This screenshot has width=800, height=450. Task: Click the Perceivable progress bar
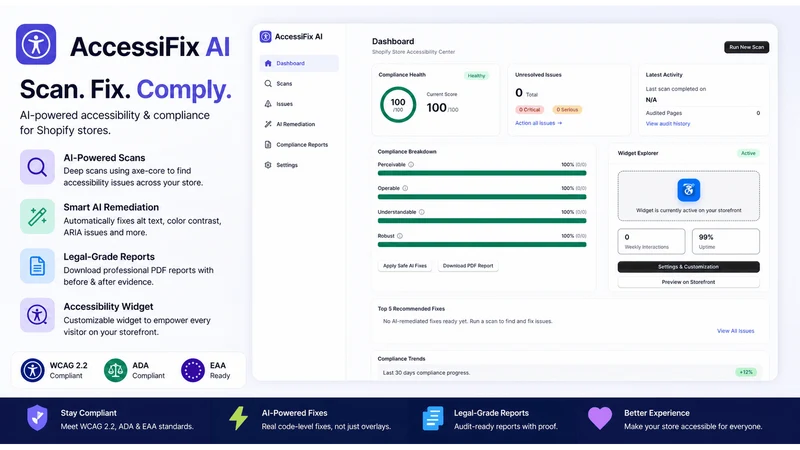coord(482,173)
